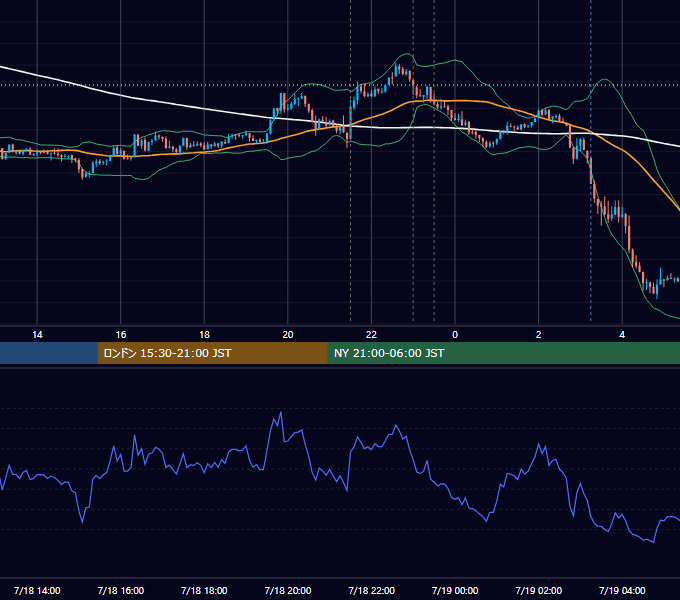The image size is (680, 600).
Task: Click hour label 0 on price chart axis
Action: click(x=455, y=335)
